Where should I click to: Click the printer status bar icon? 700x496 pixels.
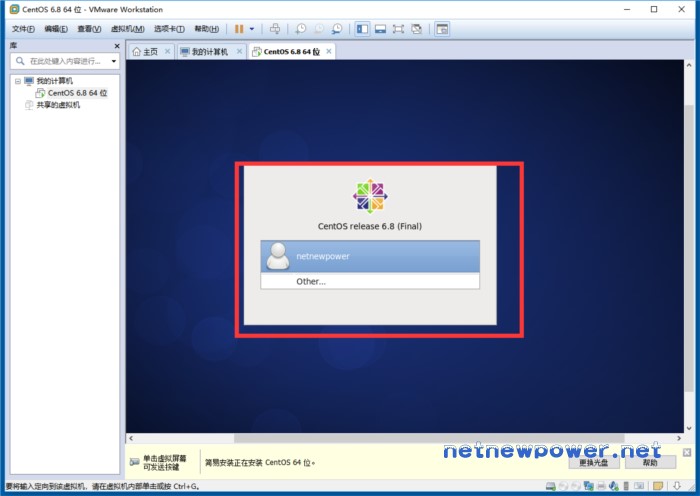click(x=601, y=486)
